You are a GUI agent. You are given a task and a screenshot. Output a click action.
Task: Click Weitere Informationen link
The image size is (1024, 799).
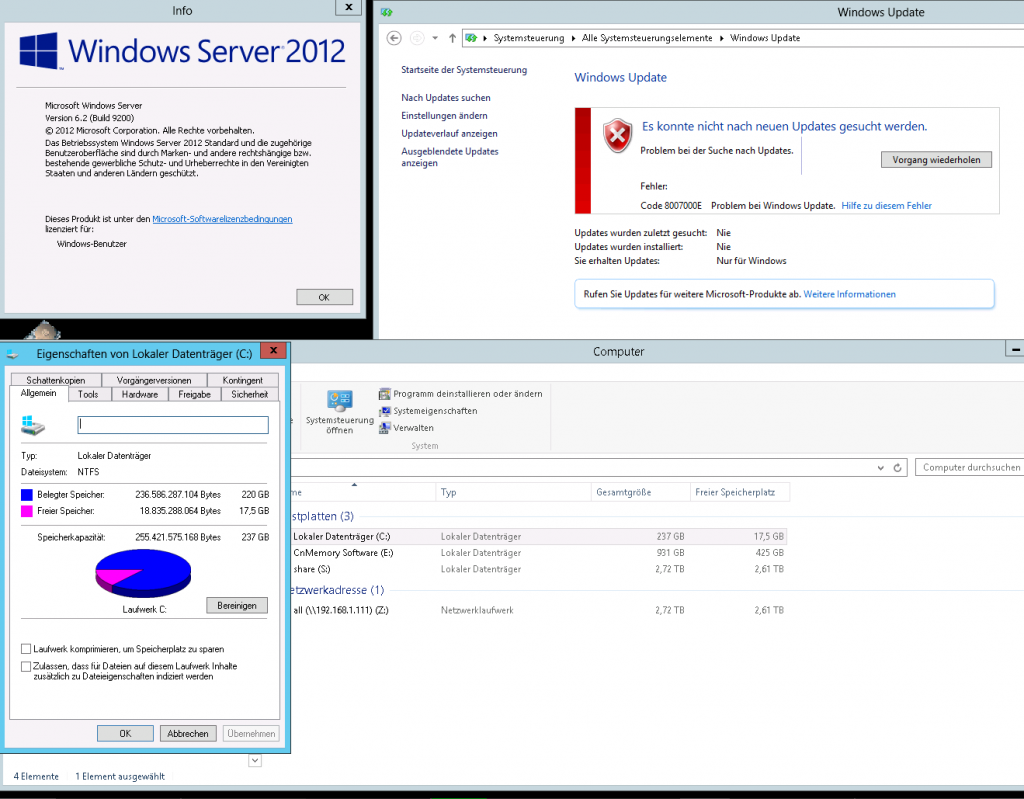tap(849, 294)
